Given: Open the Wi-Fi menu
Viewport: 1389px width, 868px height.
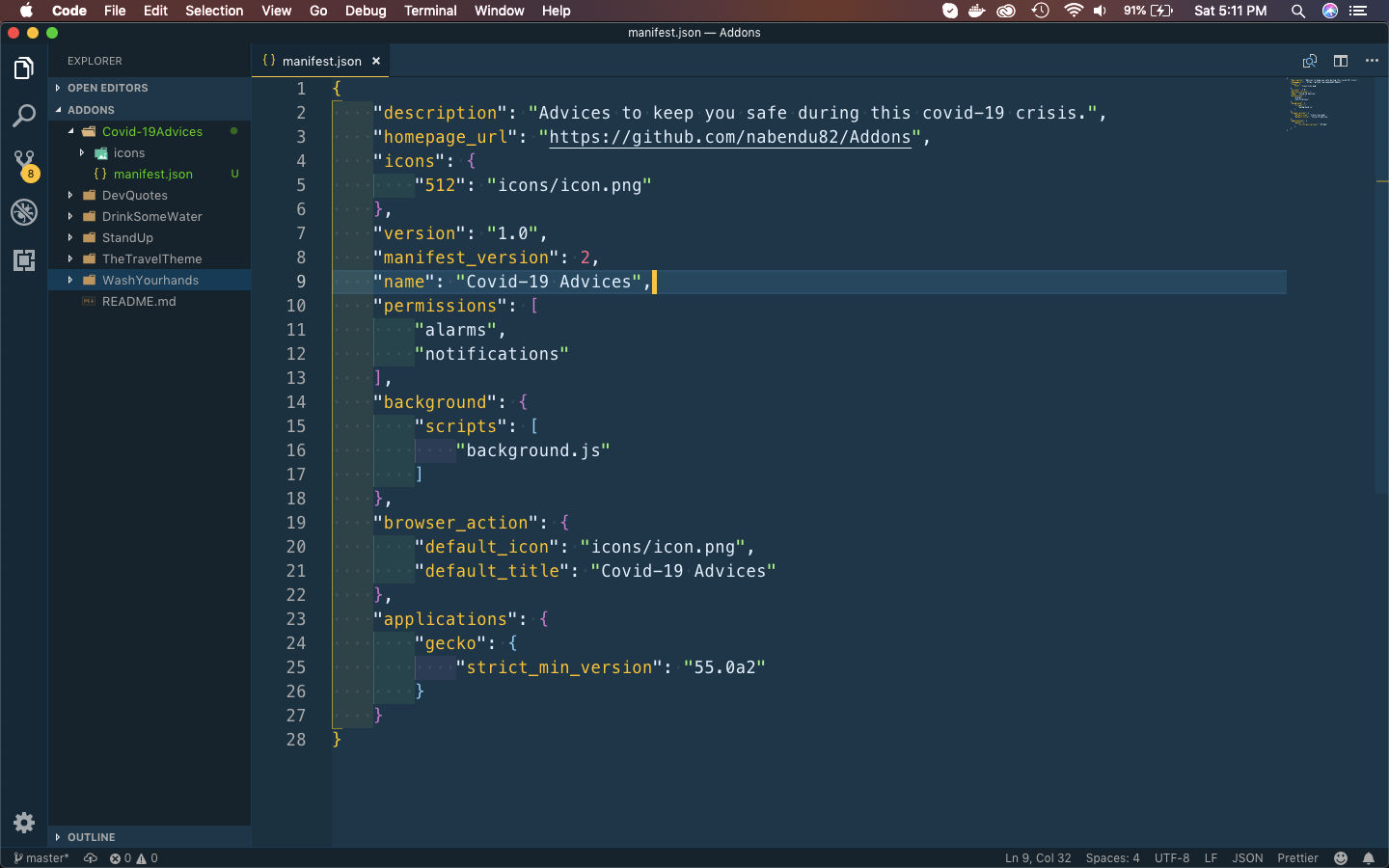Looking at the screenshot, I should pyautogui.click(x=1074, y=11).
